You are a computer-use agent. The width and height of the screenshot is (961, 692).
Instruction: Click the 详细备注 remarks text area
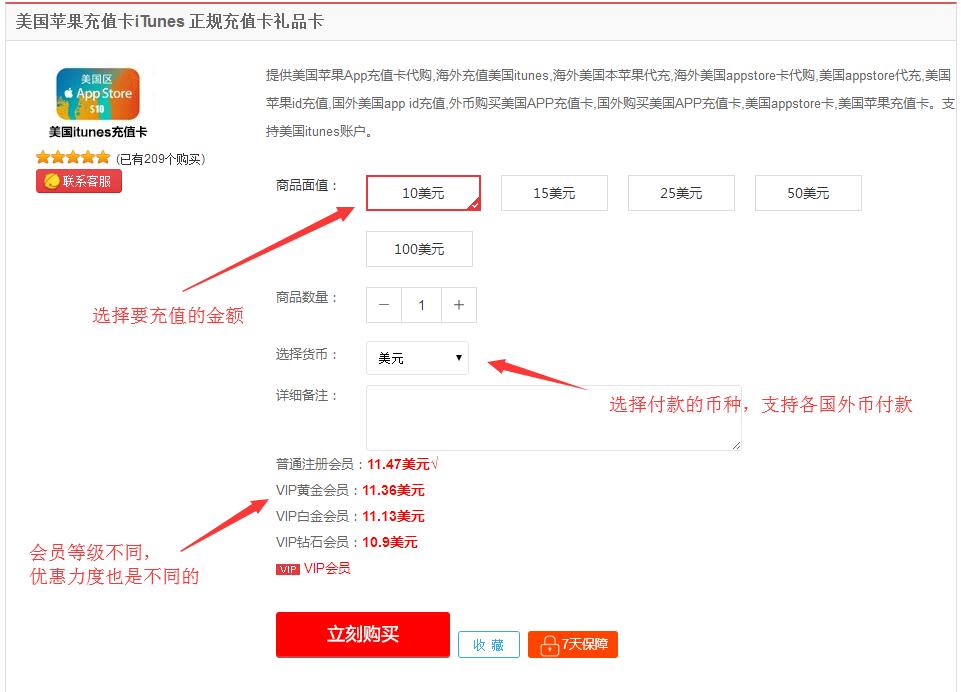[x=553, y=418]
